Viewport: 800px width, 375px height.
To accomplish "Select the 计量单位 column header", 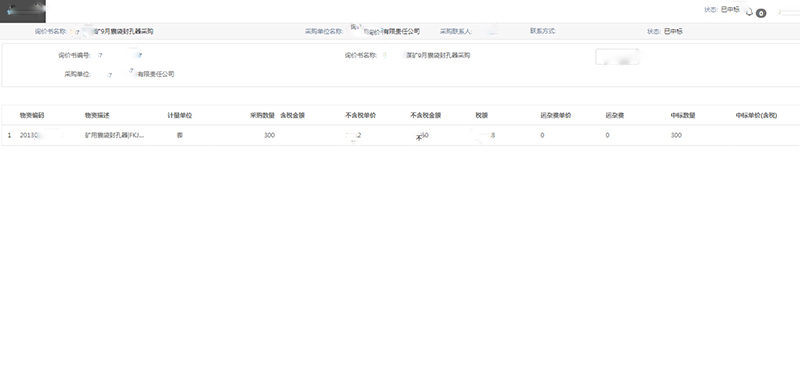I will (x=180, y=115).
